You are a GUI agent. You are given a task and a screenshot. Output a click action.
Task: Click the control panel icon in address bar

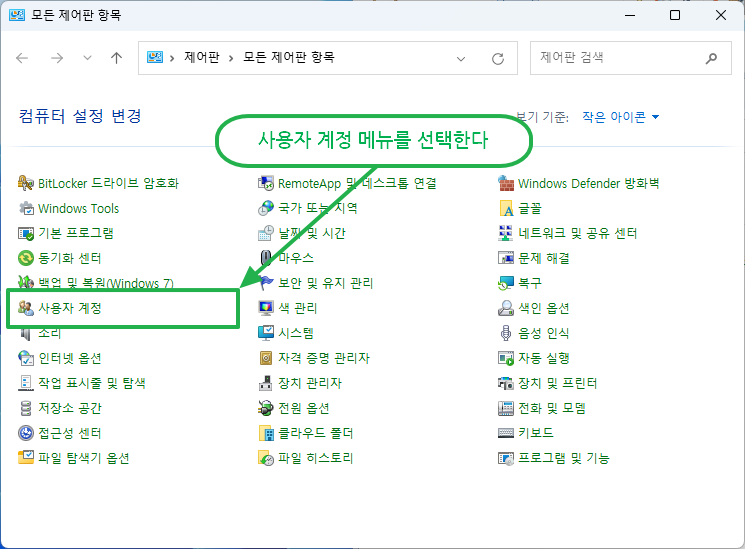tap(155, 58)
